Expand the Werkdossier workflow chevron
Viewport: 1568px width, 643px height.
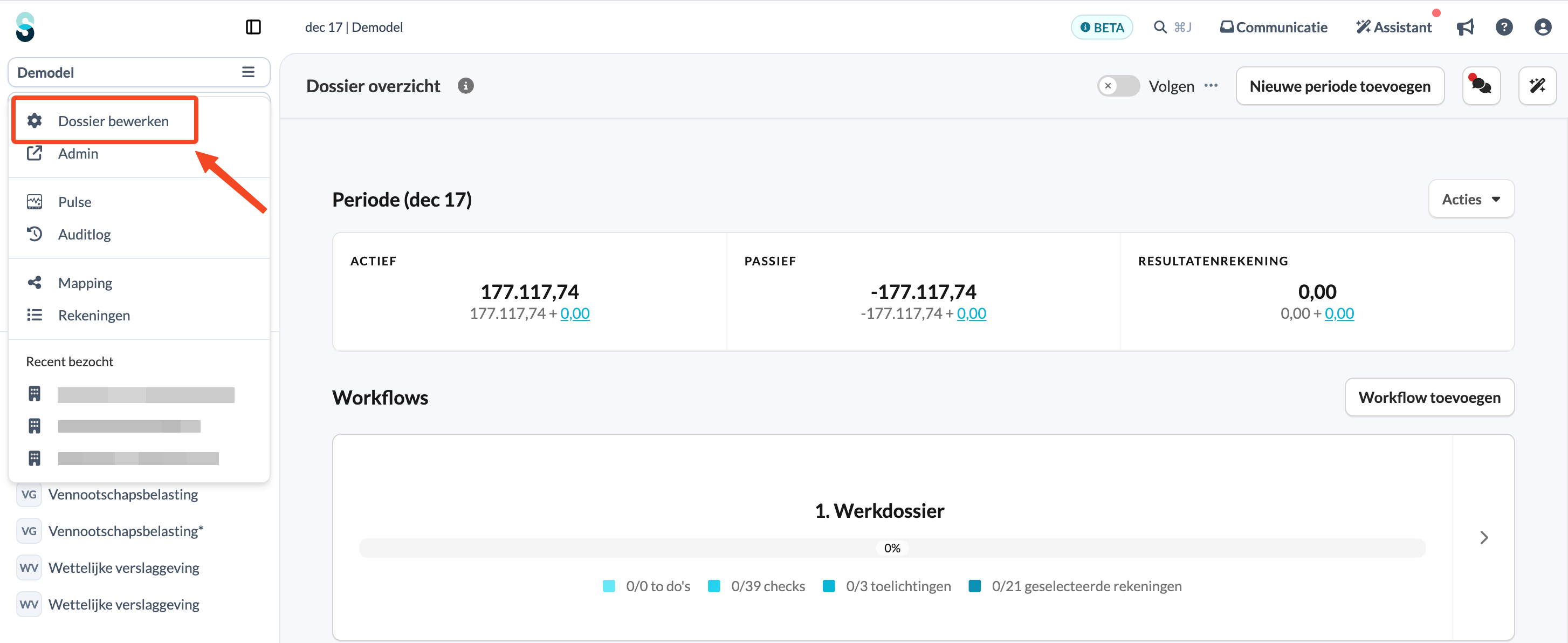1483,537
